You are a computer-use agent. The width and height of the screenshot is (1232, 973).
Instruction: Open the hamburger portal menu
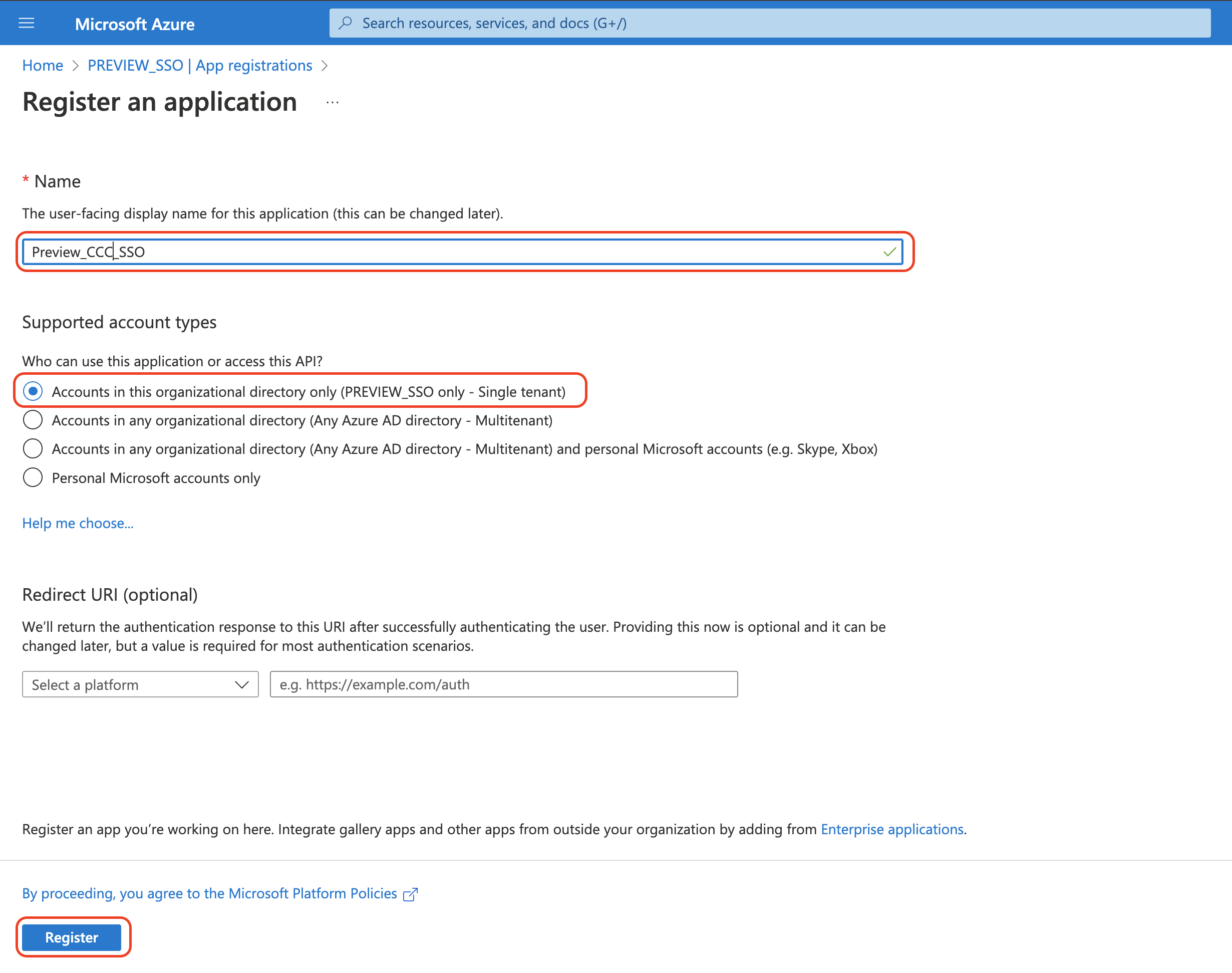click(26, 24)
